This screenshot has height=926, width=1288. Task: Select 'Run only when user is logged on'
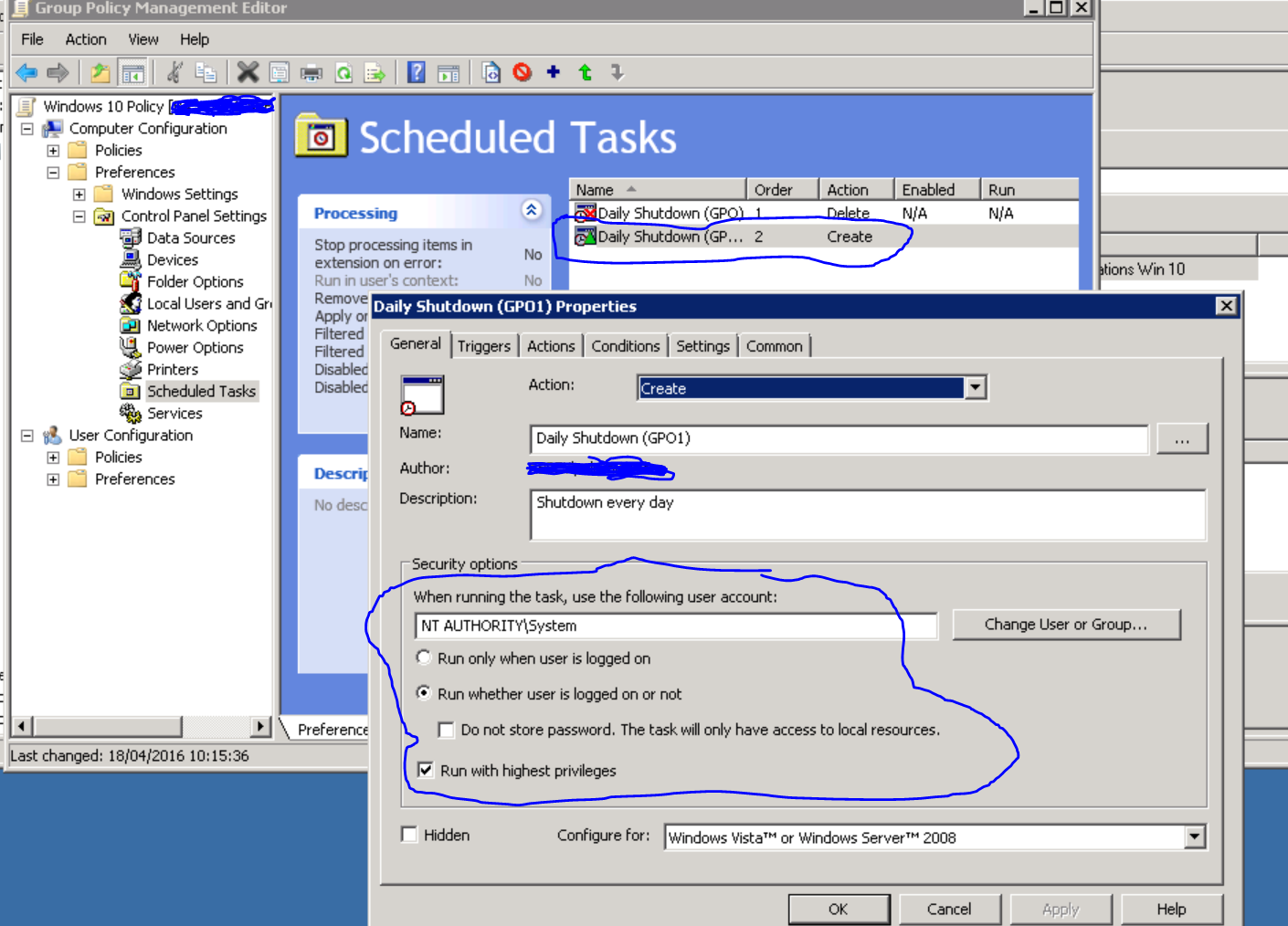[x=424, y=658]
